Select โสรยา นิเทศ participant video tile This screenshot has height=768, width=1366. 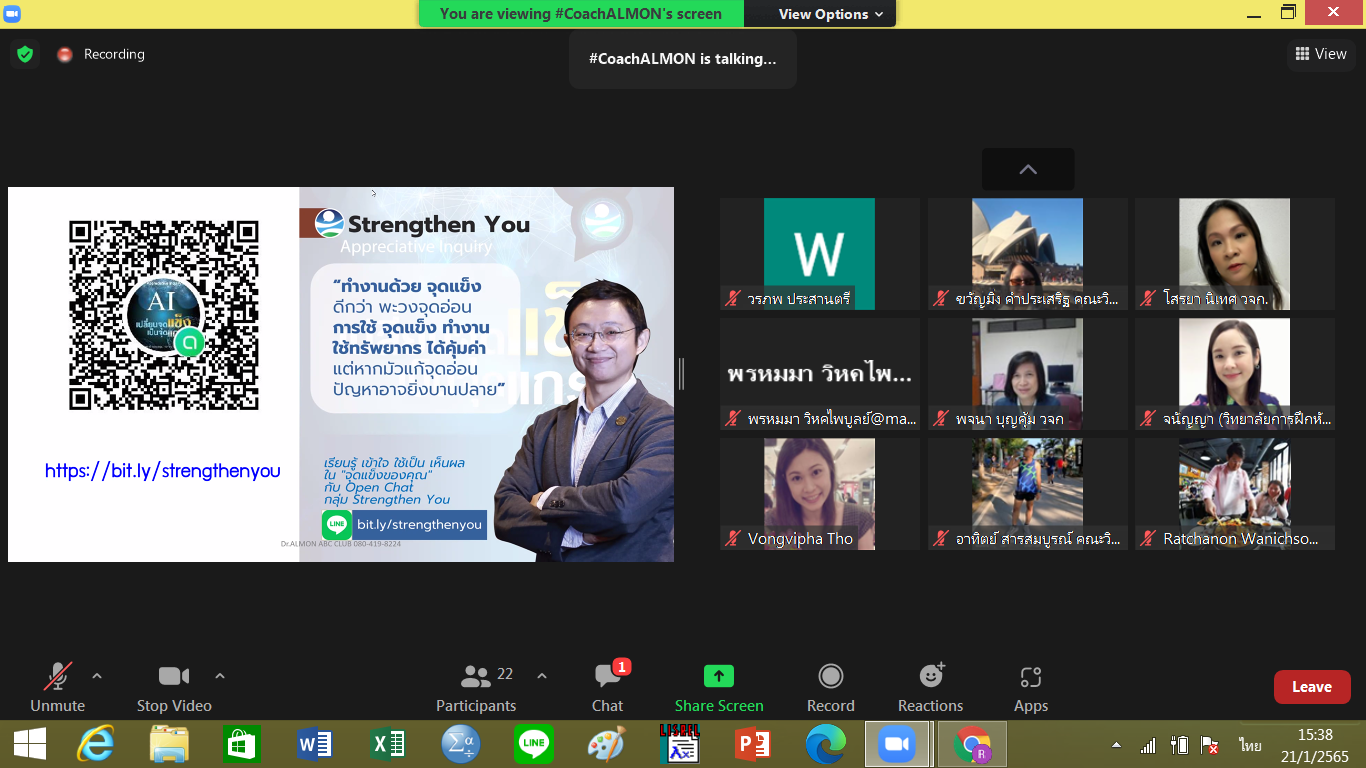[x=1235, y=254]
